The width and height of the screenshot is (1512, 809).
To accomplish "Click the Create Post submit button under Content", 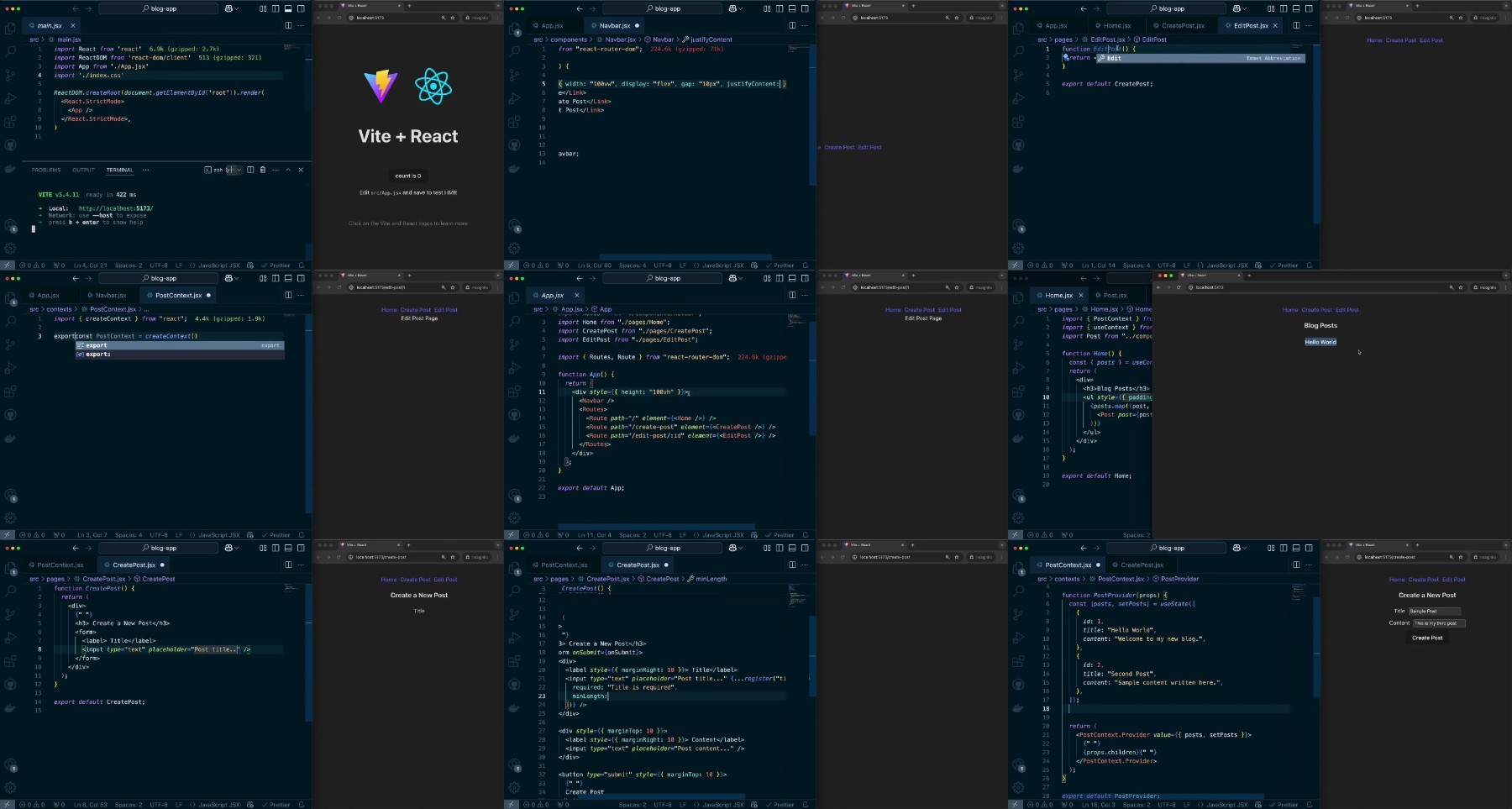I will (1427, 638).
